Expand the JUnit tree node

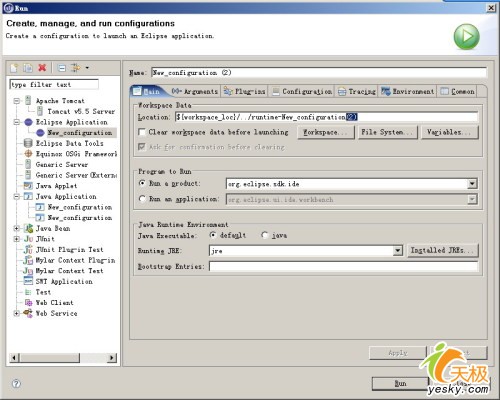(x=17, y=239)
